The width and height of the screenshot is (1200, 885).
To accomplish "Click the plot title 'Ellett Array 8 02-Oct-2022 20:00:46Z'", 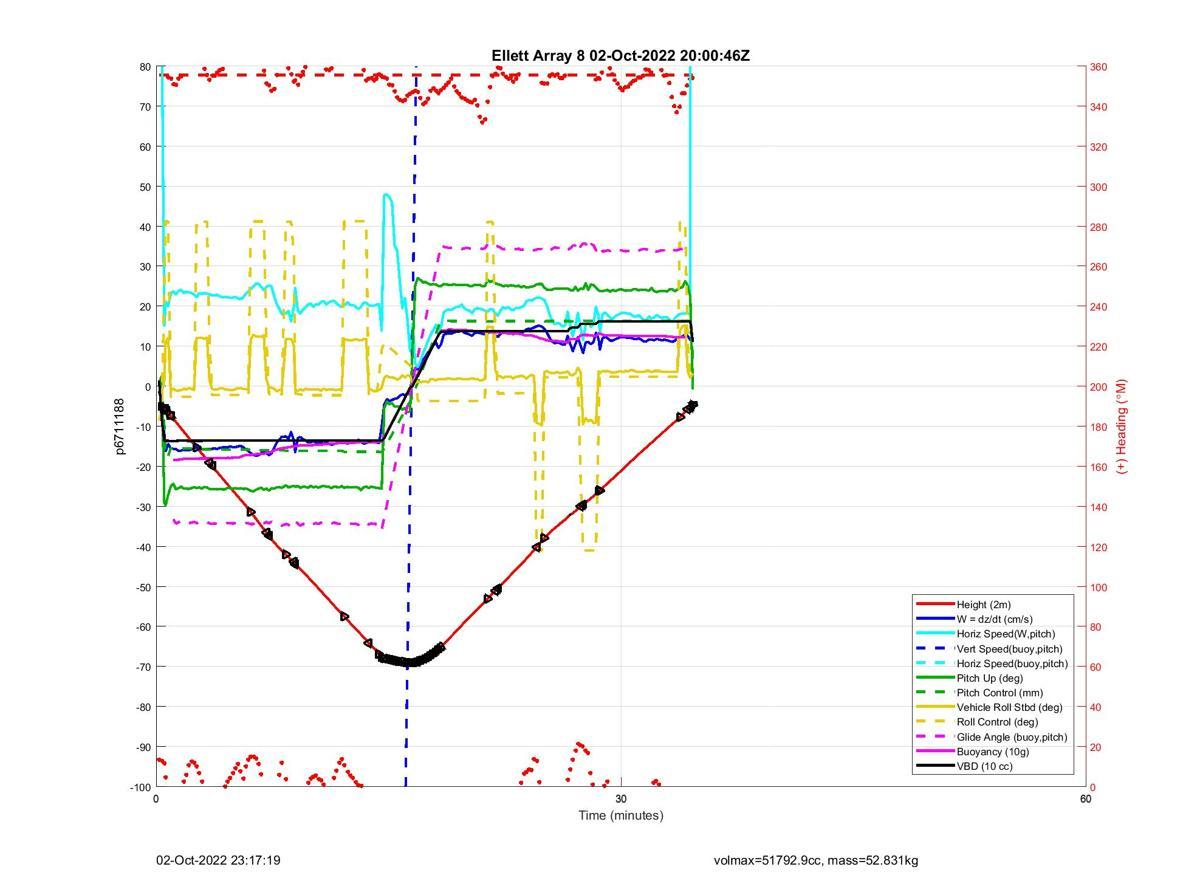I will coord(620,56).
